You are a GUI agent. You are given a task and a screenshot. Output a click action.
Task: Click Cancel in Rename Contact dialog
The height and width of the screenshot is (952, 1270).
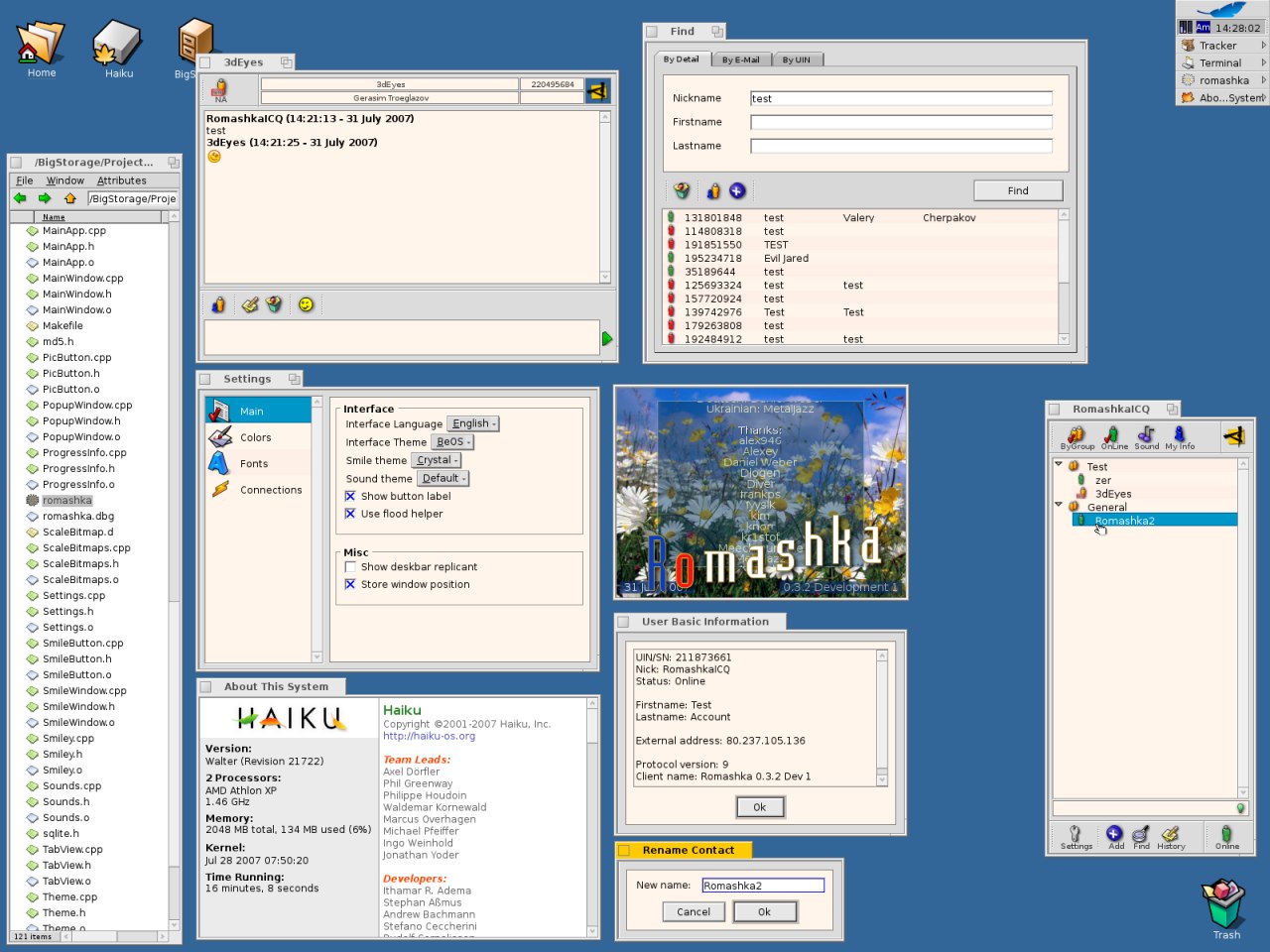click(694, 911)
